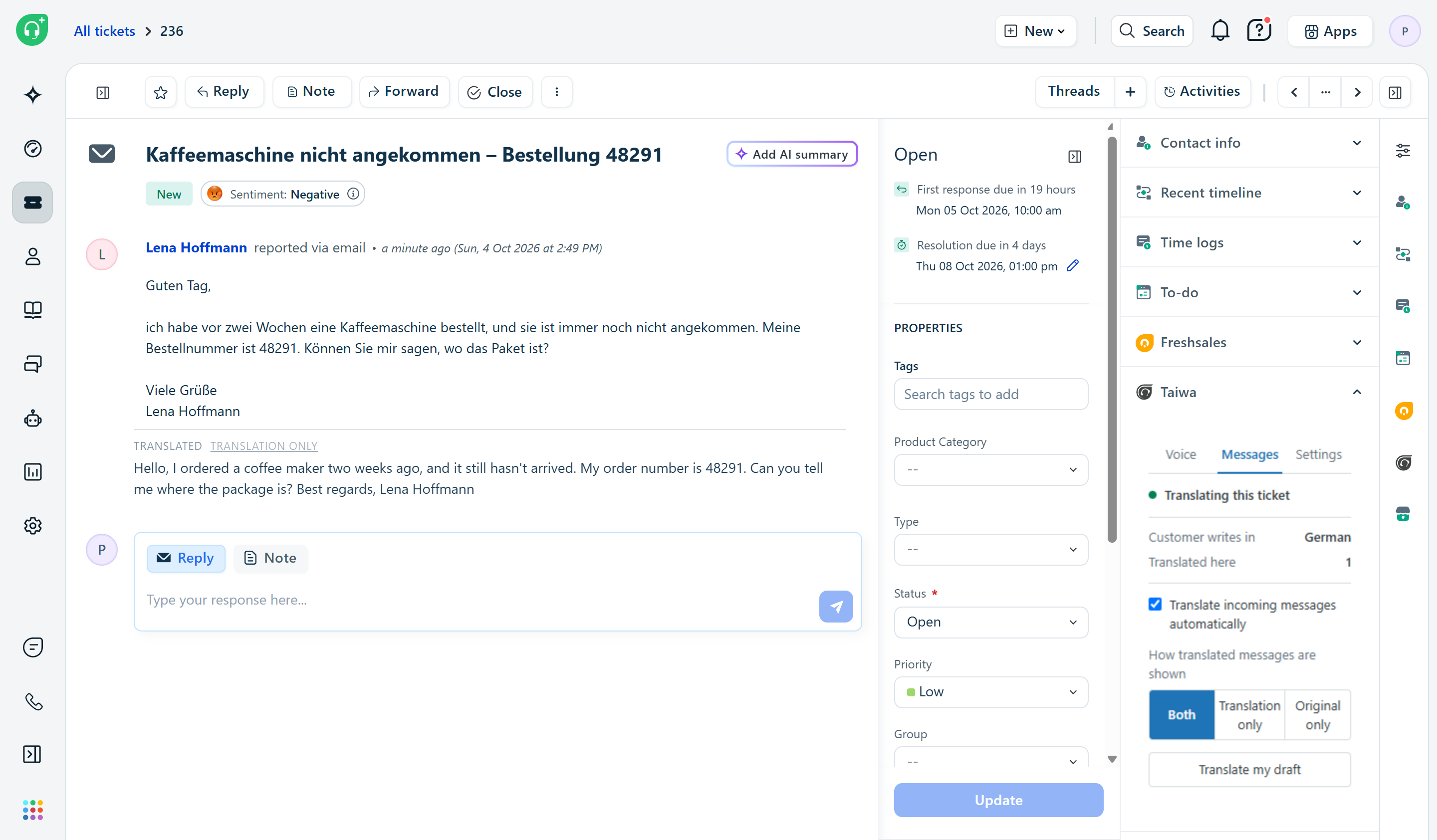Open the colorful app switcher dots

click(x=32, y=810)
